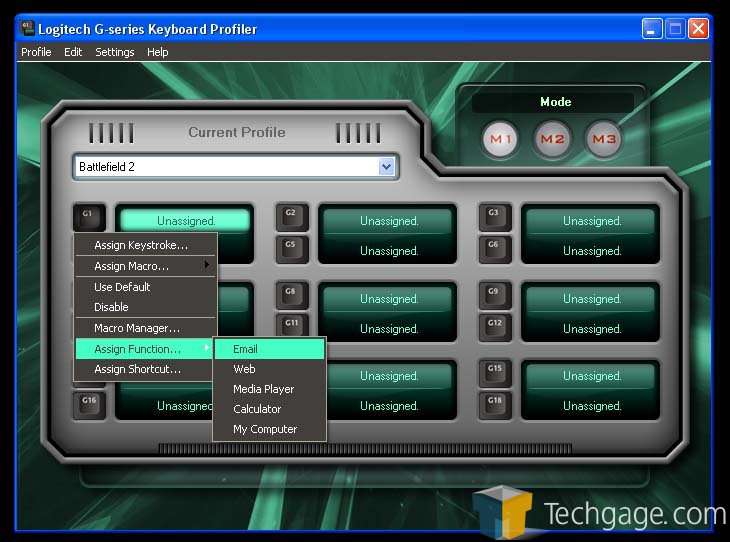The image size is (730, 542).
Task: Click the G11 key icon
Action: tap(291, 325)
